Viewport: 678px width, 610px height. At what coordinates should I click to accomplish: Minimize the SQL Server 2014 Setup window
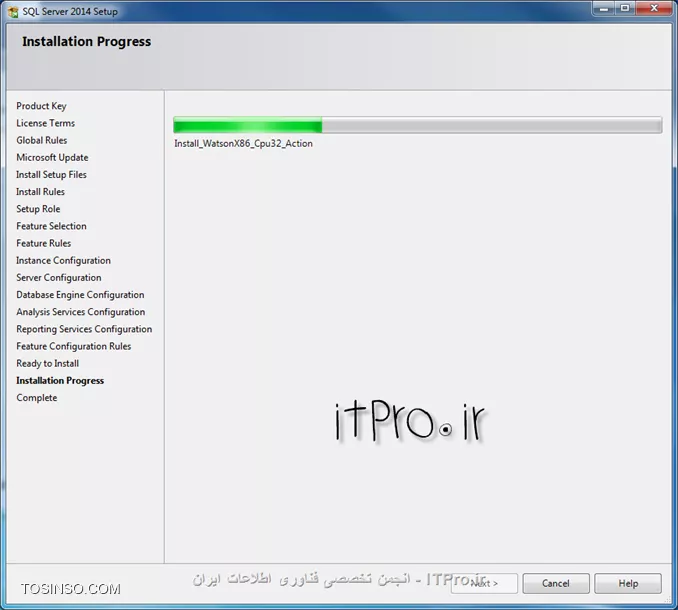click(604, 9)
